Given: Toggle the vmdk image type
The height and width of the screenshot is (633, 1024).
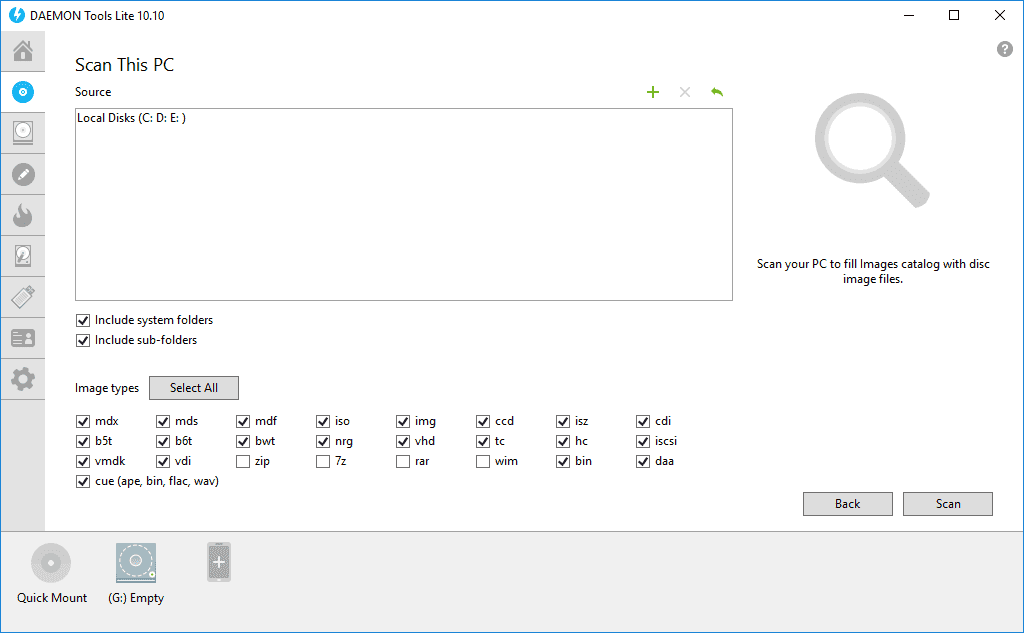Looking at the screenshot, I should pos(83,462).
